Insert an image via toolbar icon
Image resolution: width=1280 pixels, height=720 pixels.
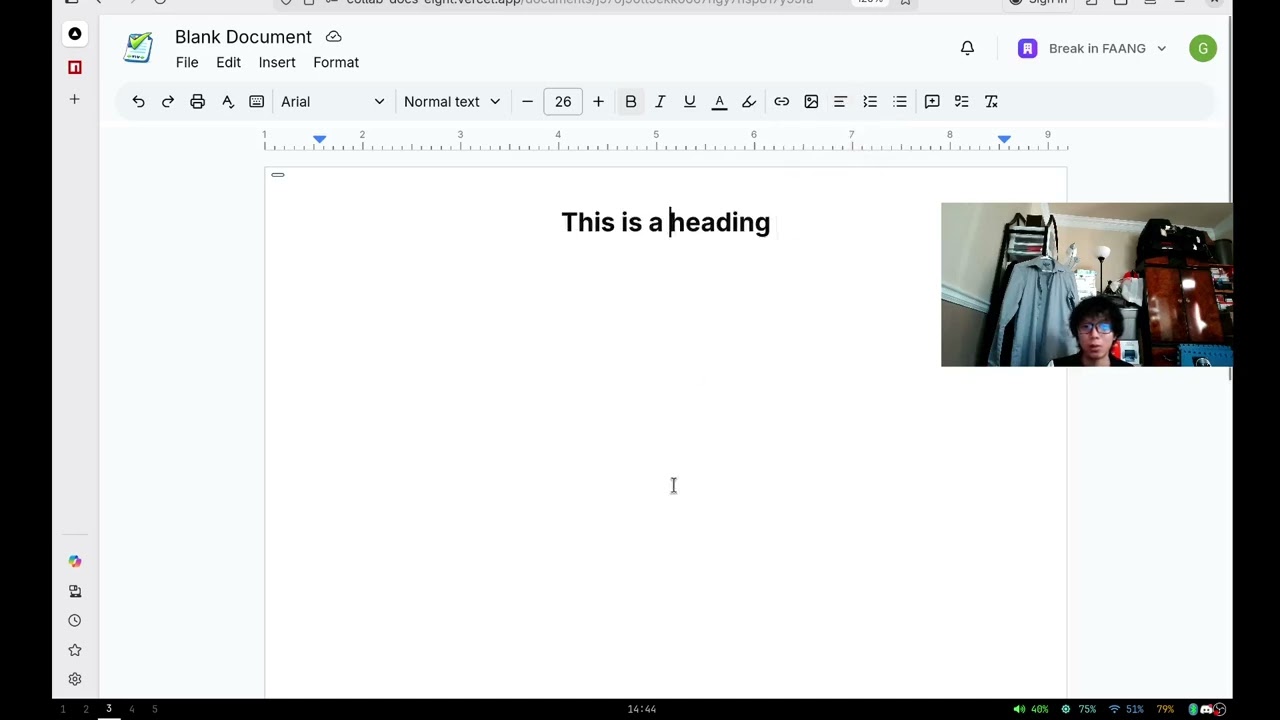(811, 101)
